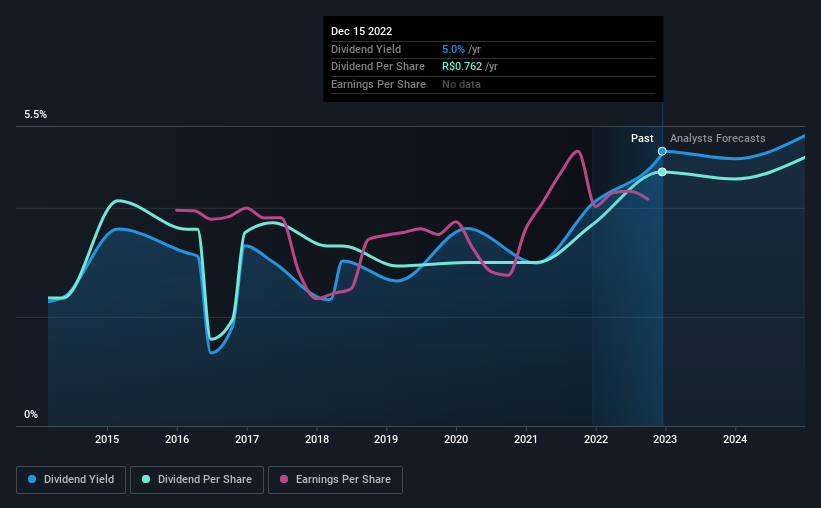Click the 5.5% y-axis label
The width and height of the screenshot is (821, 508).
click(35, 115)
